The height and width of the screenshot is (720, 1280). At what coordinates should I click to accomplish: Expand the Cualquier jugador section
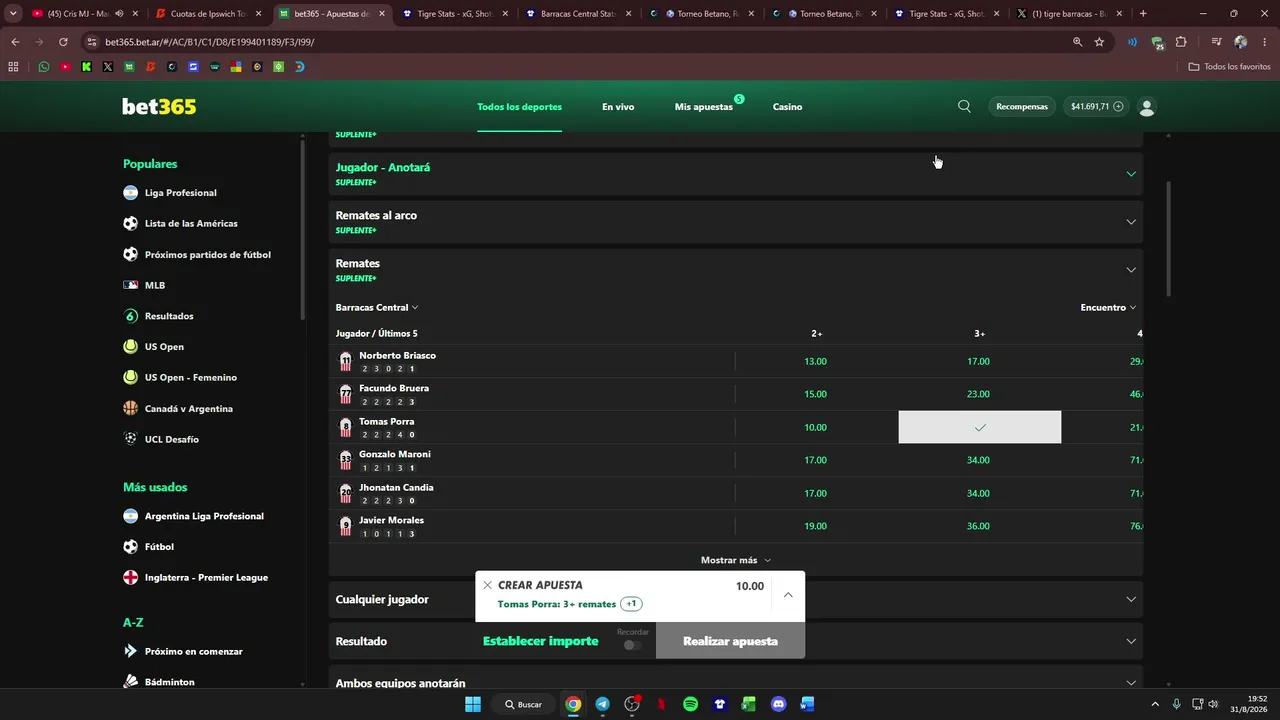[736, 599]
